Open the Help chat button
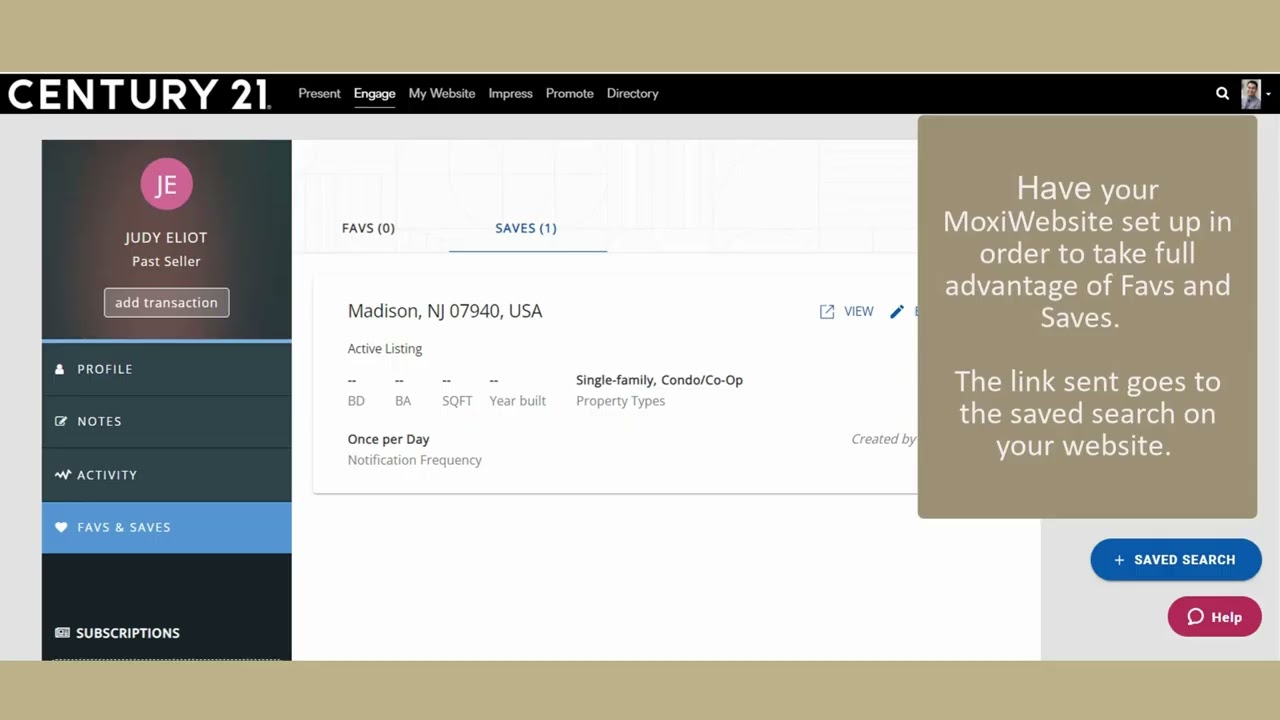This screenshot has width=1280, height=720. tap(1214, 617)
